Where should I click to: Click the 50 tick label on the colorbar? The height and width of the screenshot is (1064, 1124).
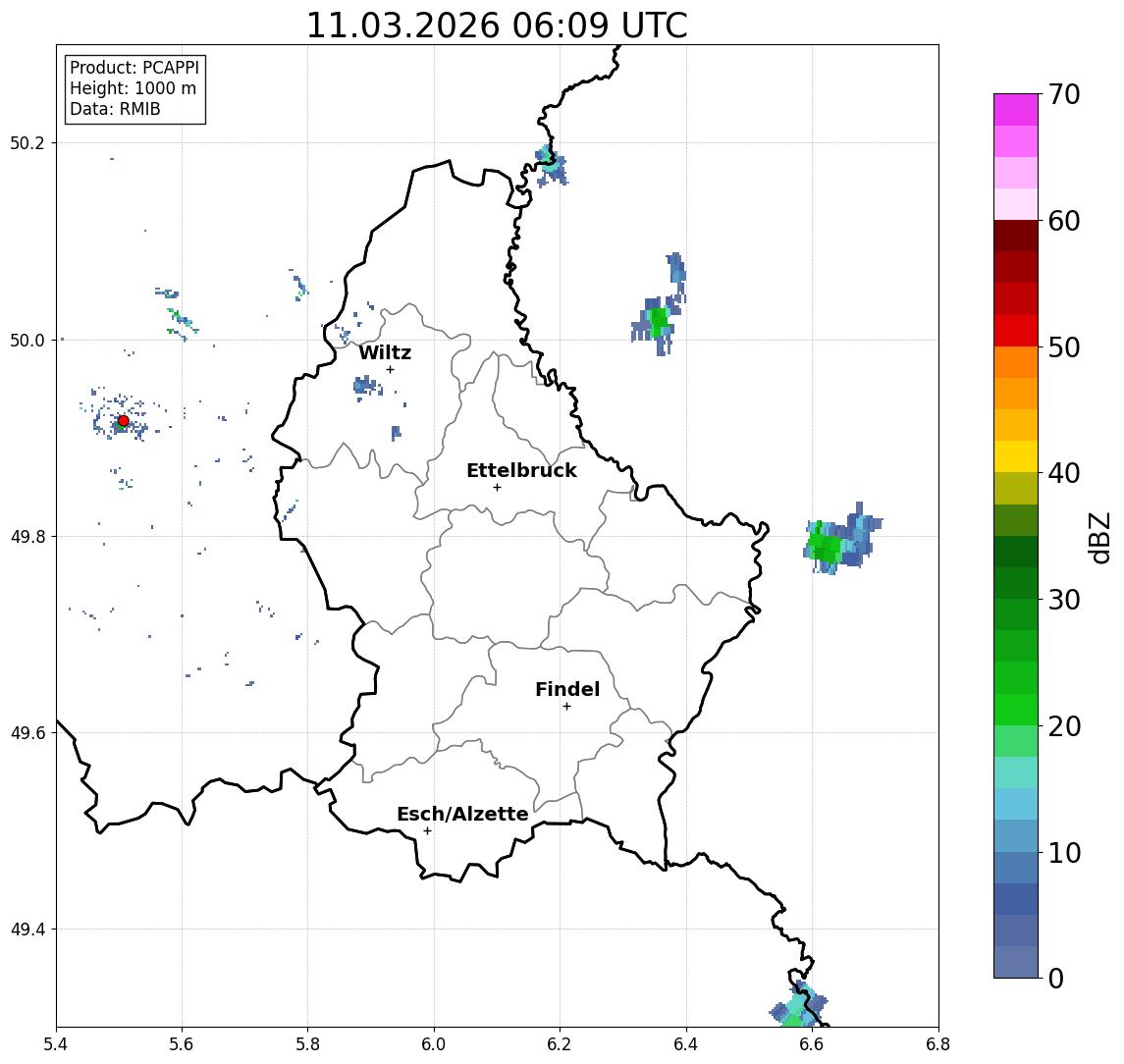[x=1064, y=347]
